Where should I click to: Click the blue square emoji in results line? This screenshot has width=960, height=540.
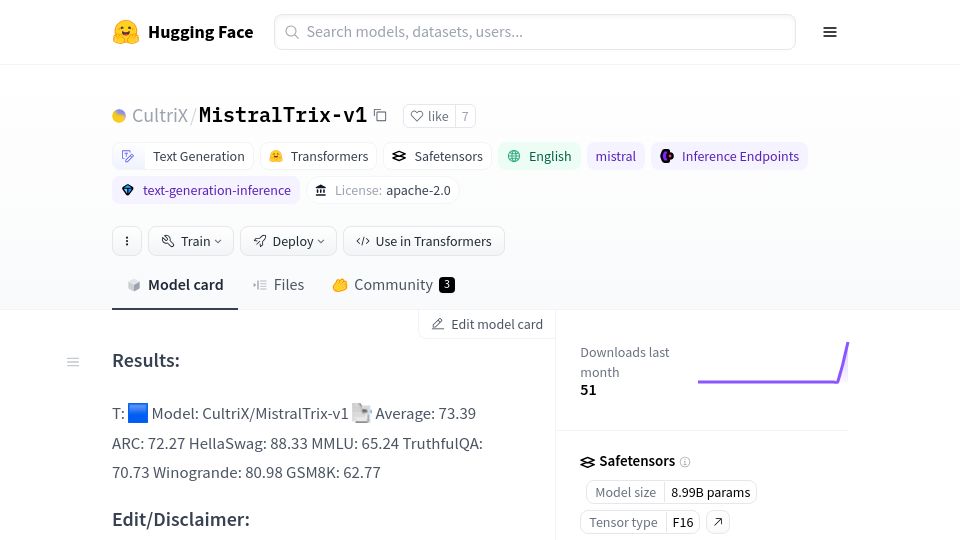point(138,413)
